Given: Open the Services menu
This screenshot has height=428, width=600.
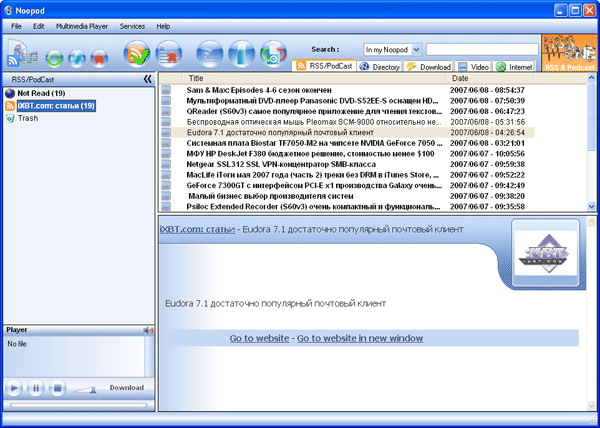Looking at the screenshot, I should 132,26.
